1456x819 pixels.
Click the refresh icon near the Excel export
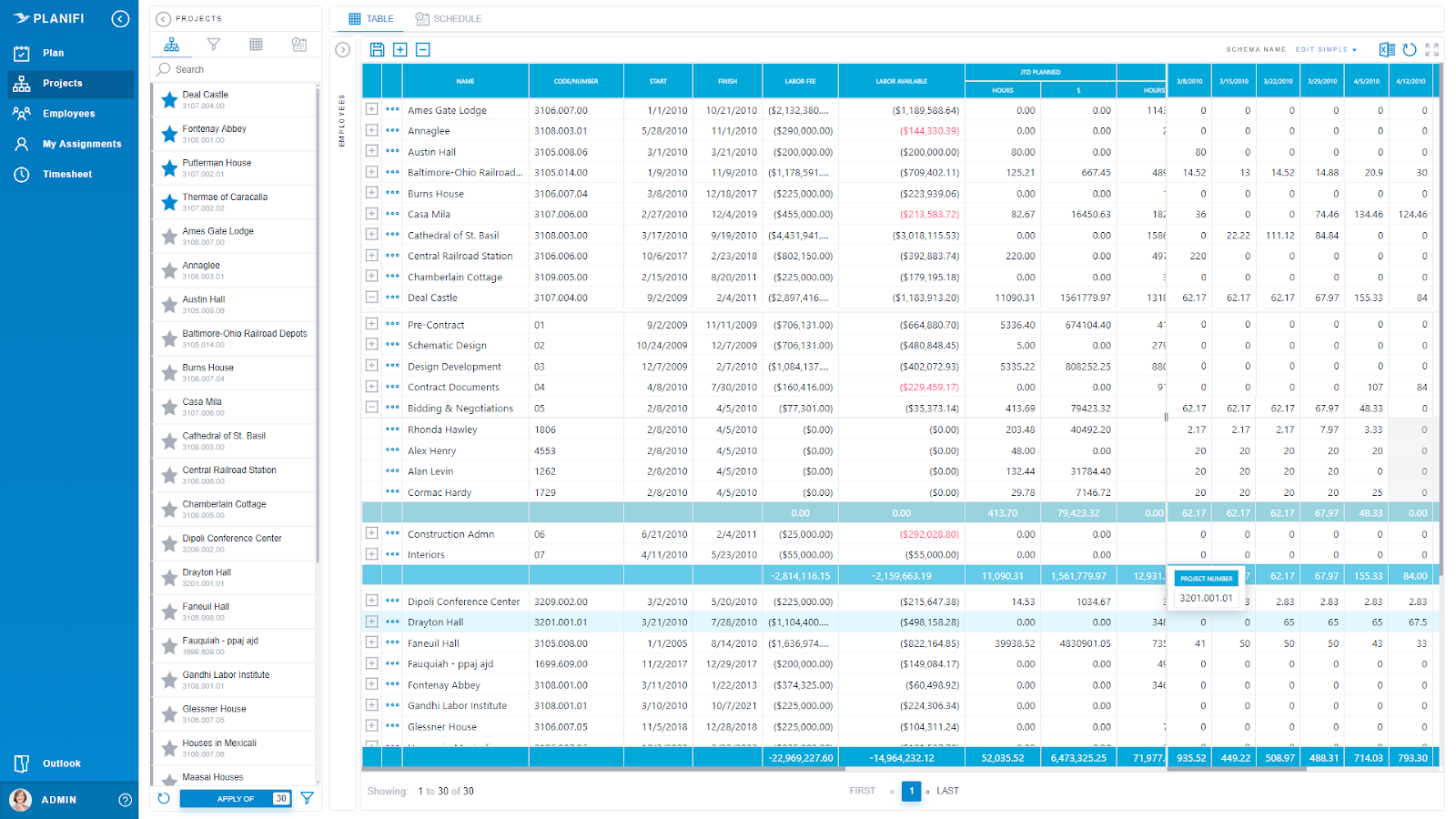(x=1407, y=49)
